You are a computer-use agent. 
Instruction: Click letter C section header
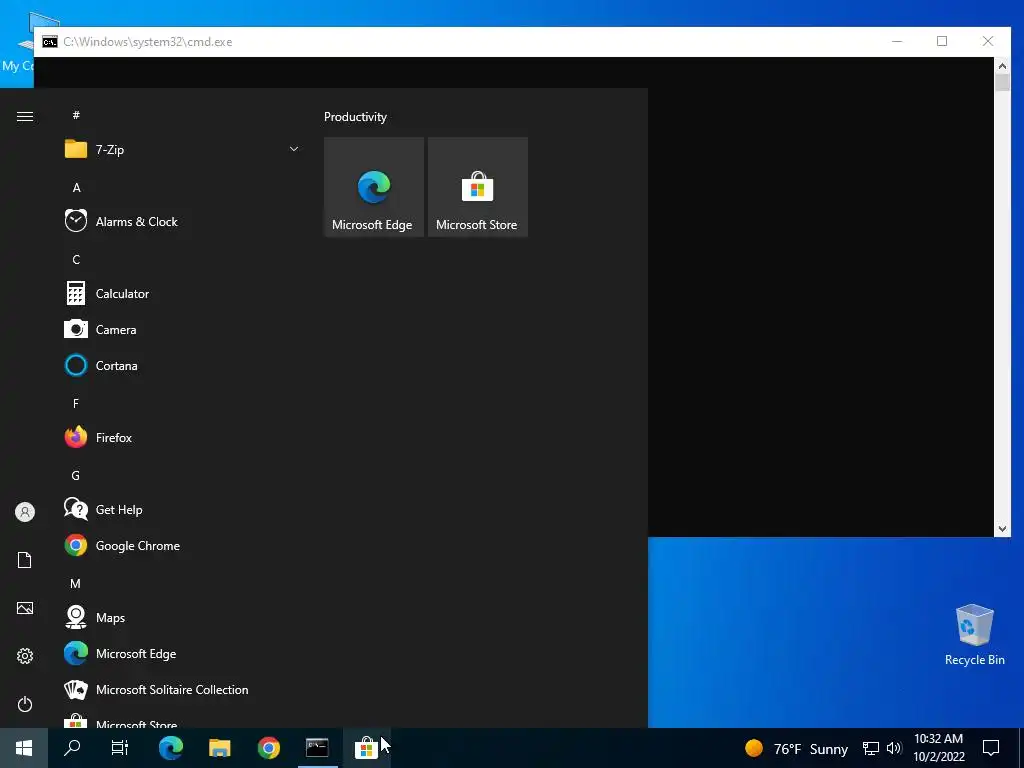coord(76,259)
